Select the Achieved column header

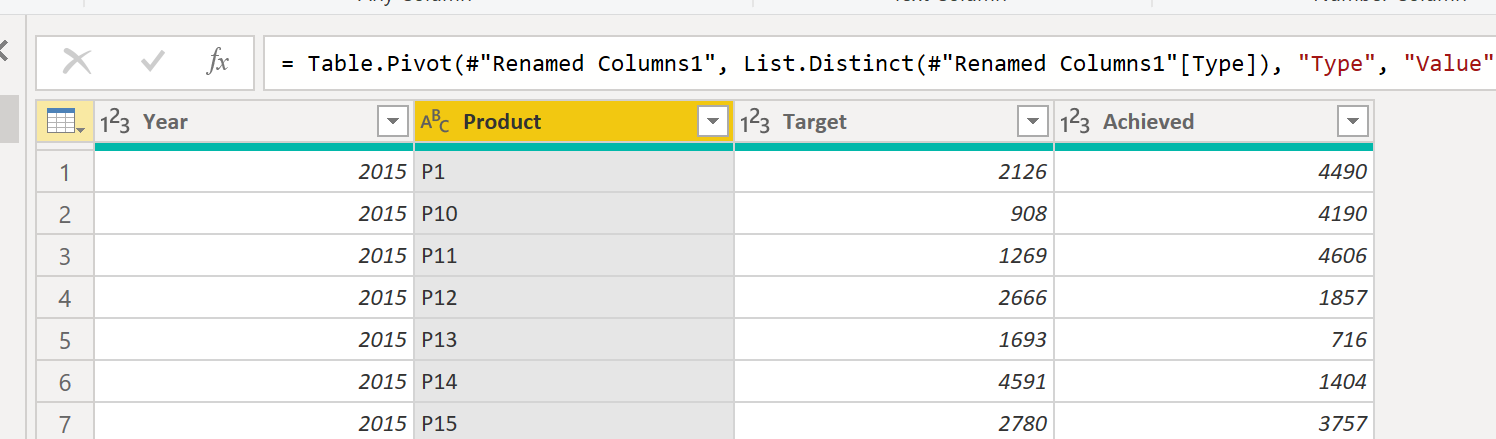(1214, 122)
